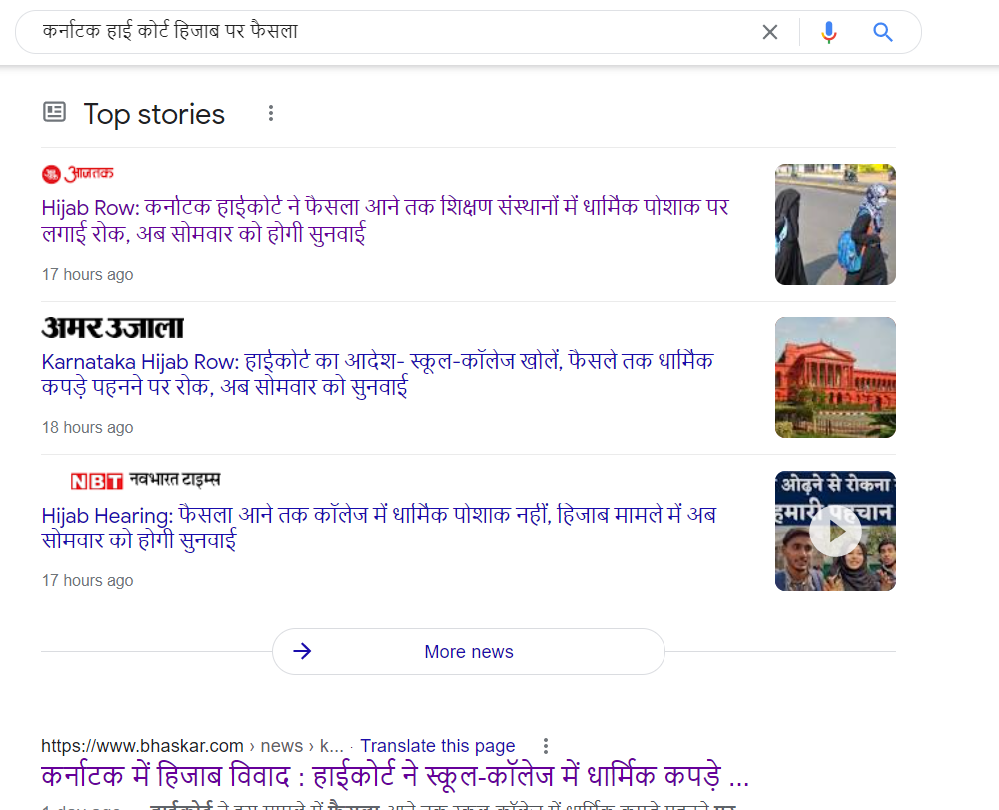Open the thumbnail of two women walking

(835, 225)
